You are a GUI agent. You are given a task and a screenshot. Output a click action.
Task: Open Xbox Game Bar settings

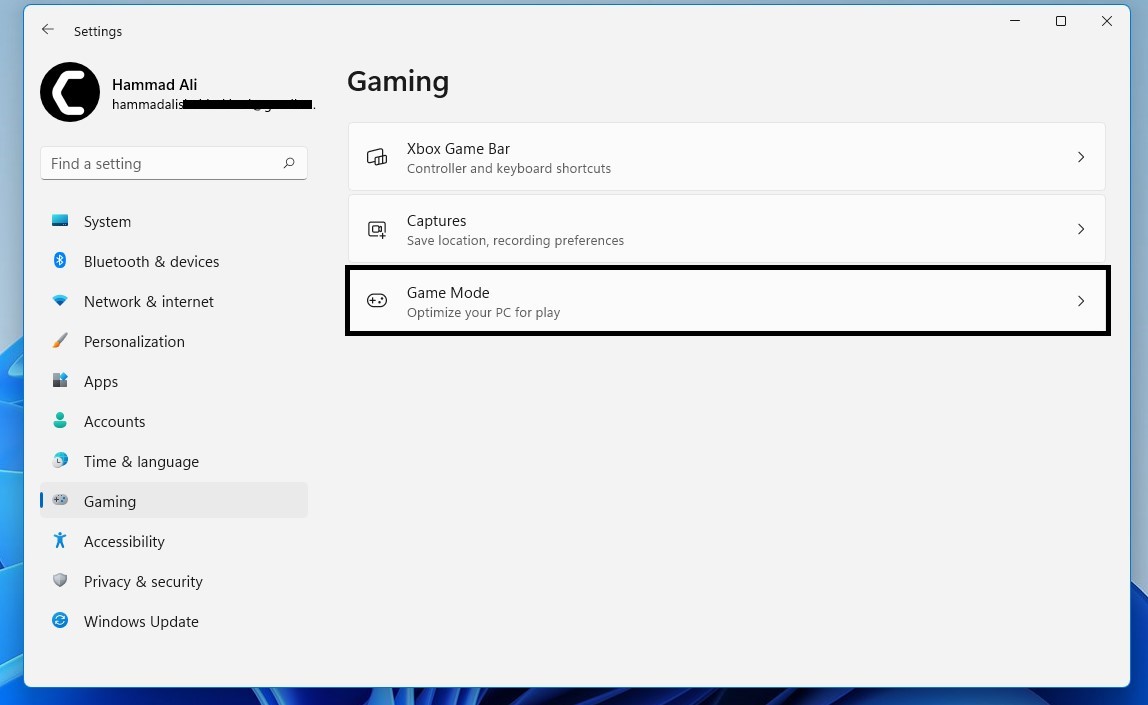pos(726,157)
